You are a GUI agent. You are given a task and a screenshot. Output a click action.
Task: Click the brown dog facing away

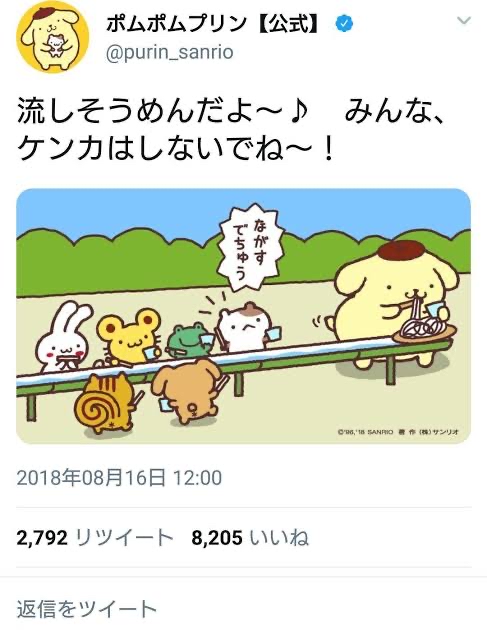pyautogui.click(x=188, y=392)
